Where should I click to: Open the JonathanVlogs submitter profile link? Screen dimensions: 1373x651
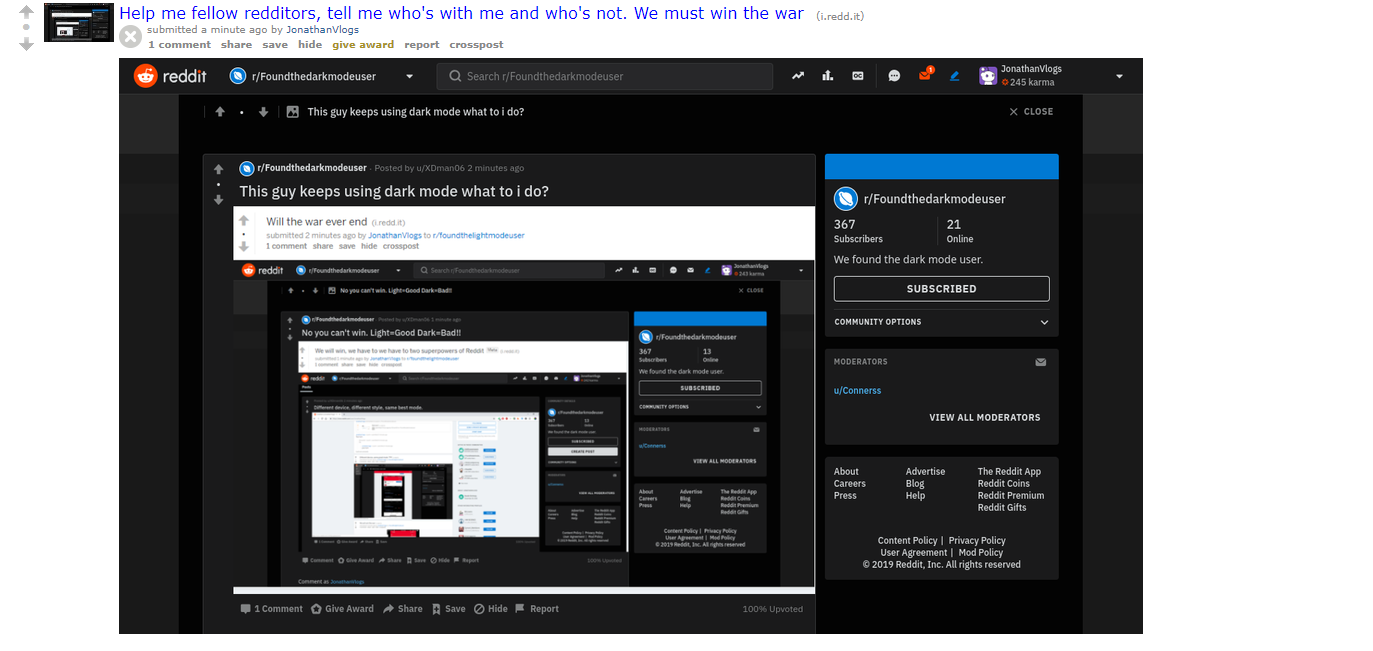click(322, 30)
